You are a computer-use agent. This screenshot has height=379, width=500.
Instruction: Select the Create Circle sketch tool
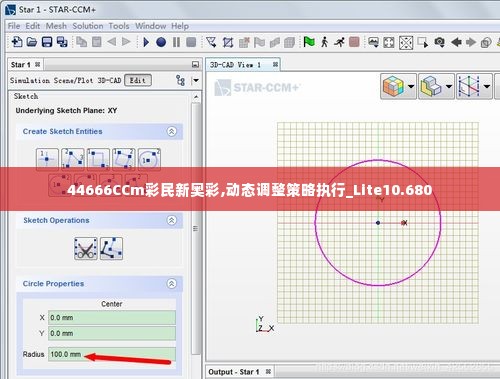pyautogui.click(x=149, y=159)
